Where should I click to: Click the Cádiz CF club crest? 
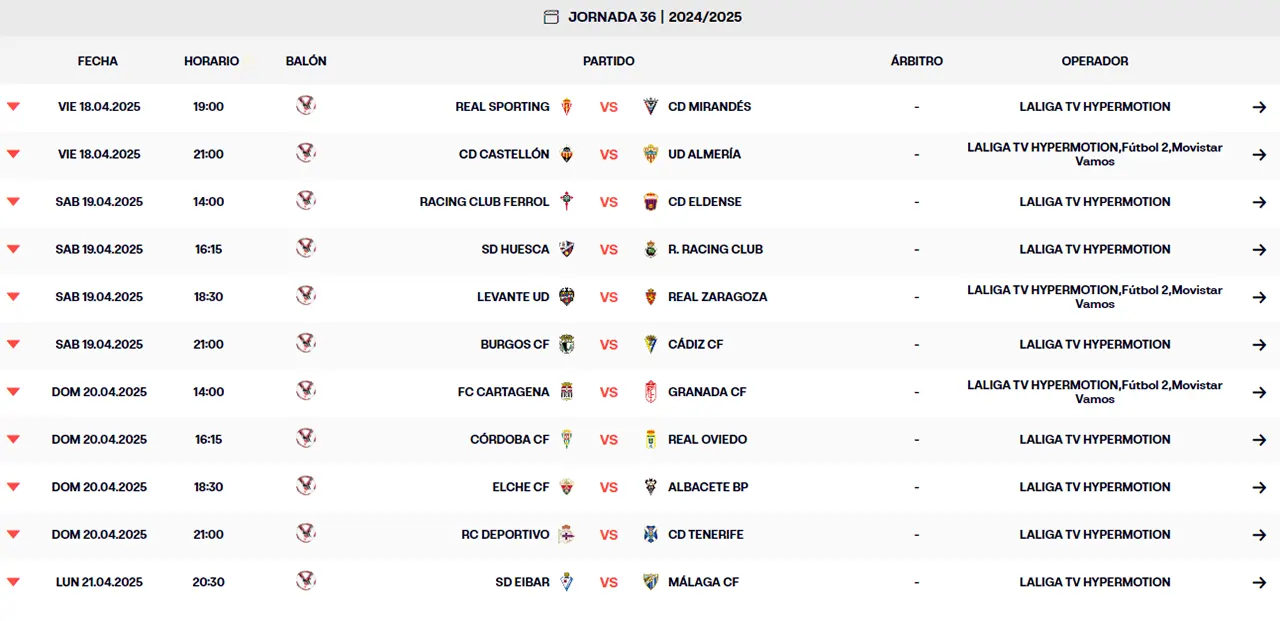pyautogui.click(x=651, y=344)
